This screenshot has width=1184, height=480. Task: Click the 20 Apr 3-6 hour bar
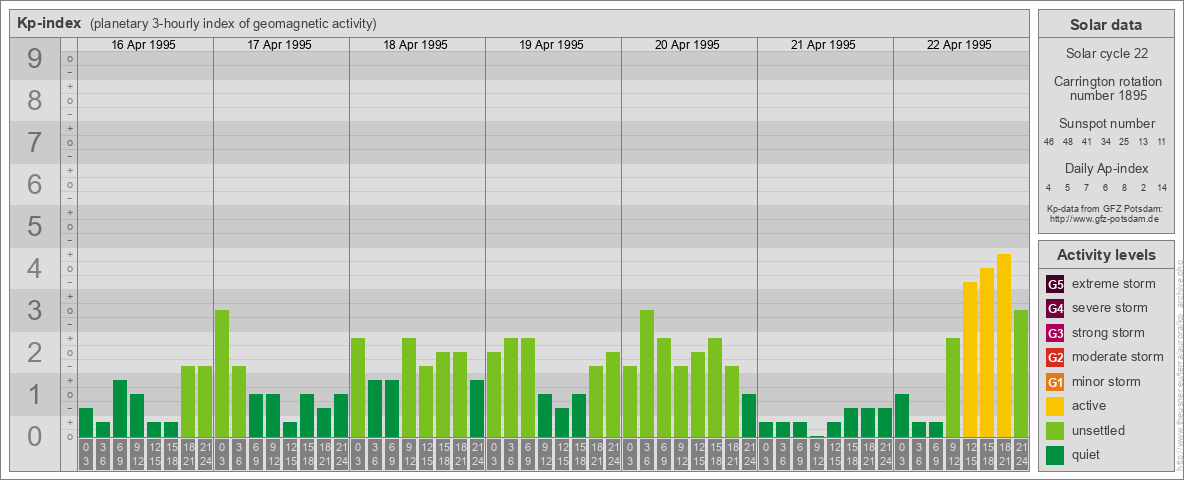(646, 373)
